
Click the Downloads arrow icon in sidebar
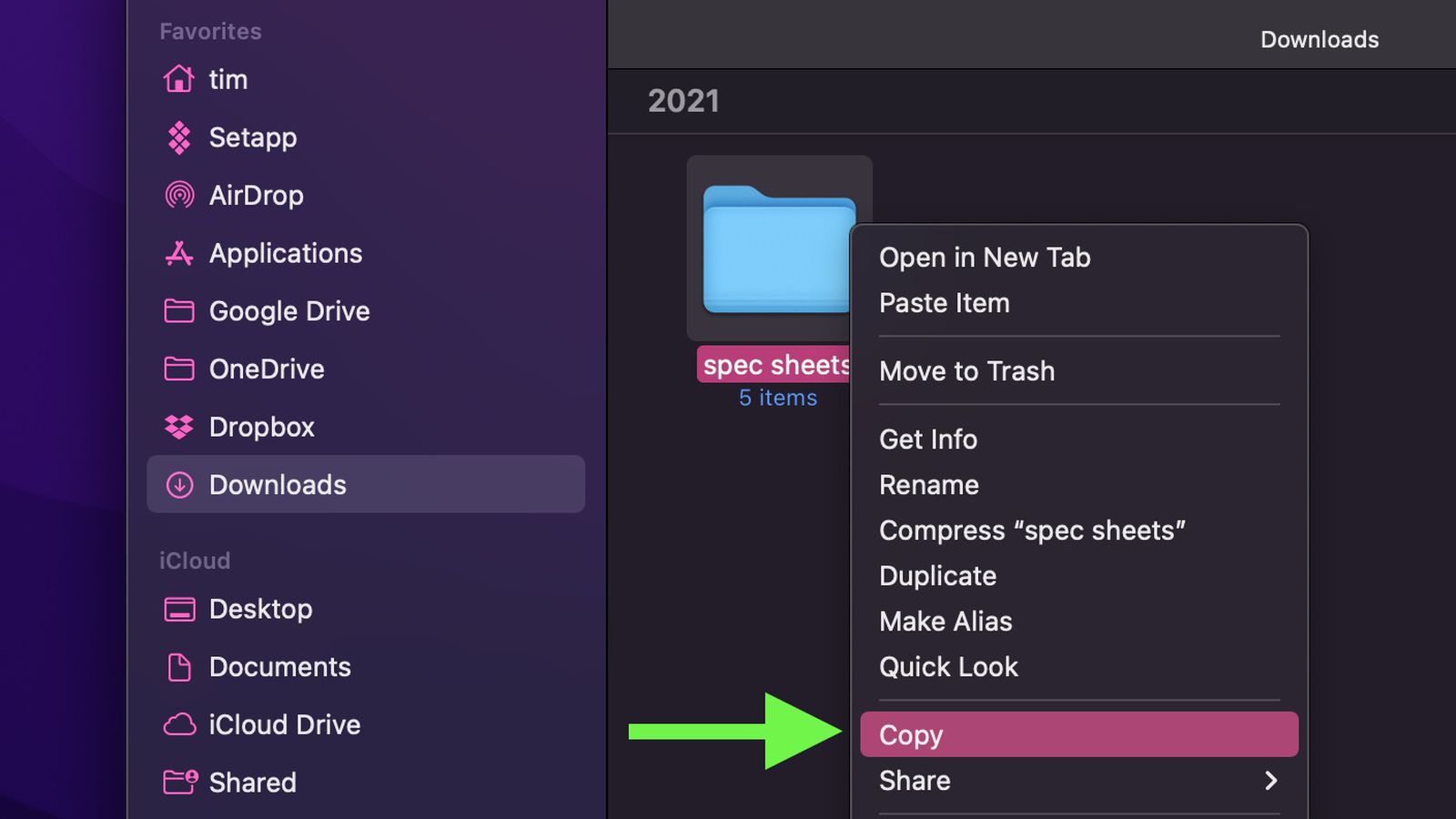178,485
